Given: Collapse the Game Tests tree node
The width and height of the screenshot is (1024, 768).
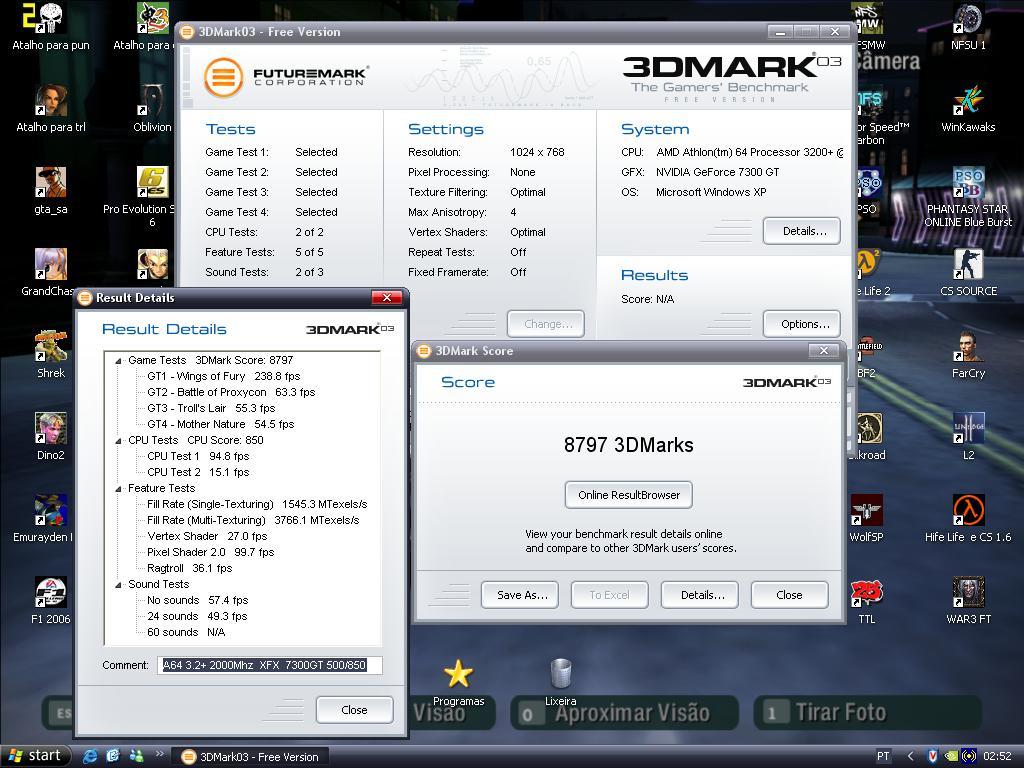Looking at the screenshot, I should (x=118, y=360).
